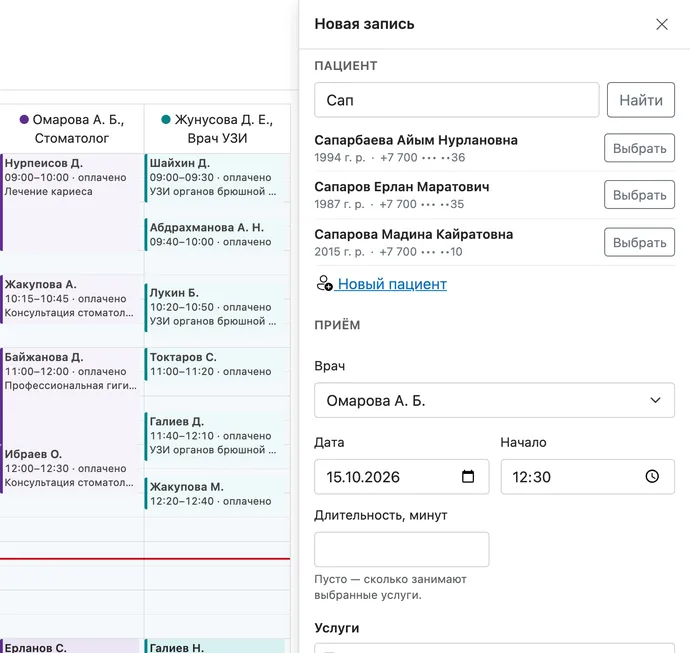The width and height of the screenshot is (690, 653).
Task: Open Ибраев О. 12:00–12:30 appointment
Action: click(x=71, y=469)
